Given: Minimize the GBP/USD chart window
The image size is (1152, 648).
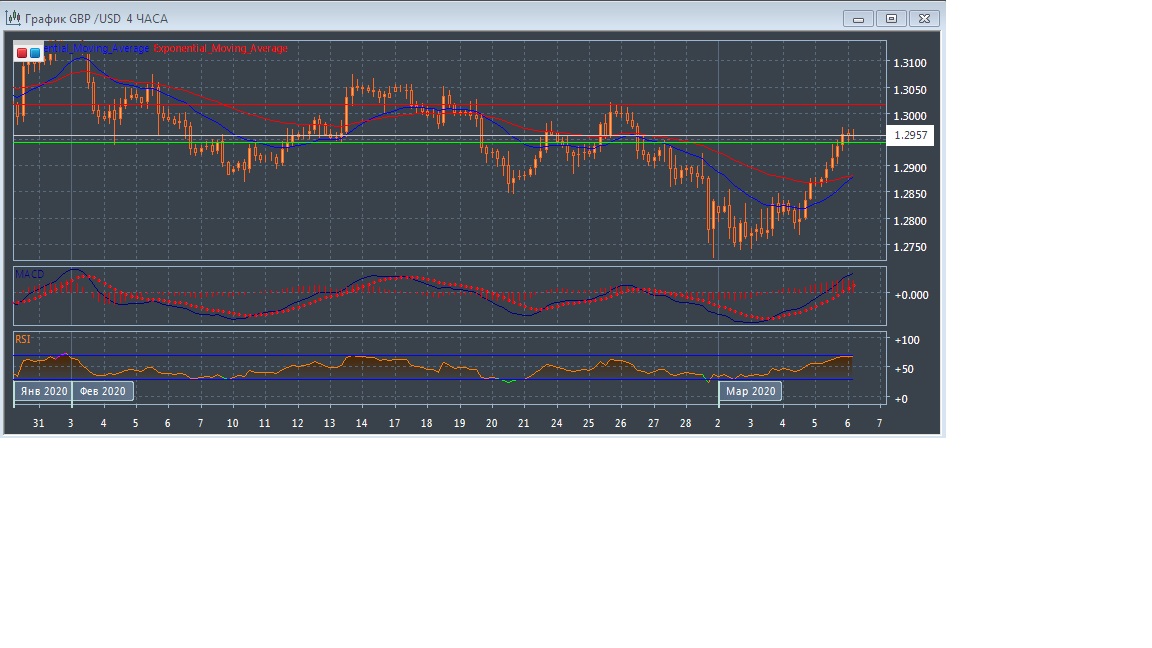Looking at the screenshot, I should [x=858, y=18].
